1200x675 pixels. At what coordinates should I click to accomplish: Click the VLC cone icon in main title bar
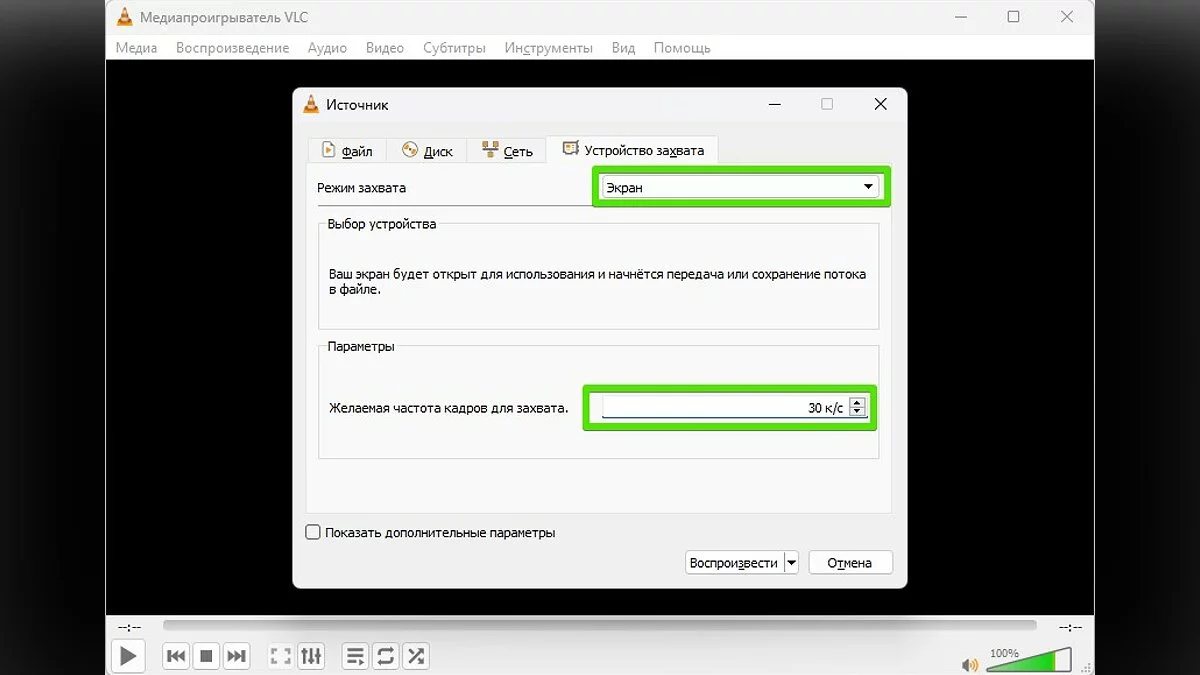(x=124, y=16)
